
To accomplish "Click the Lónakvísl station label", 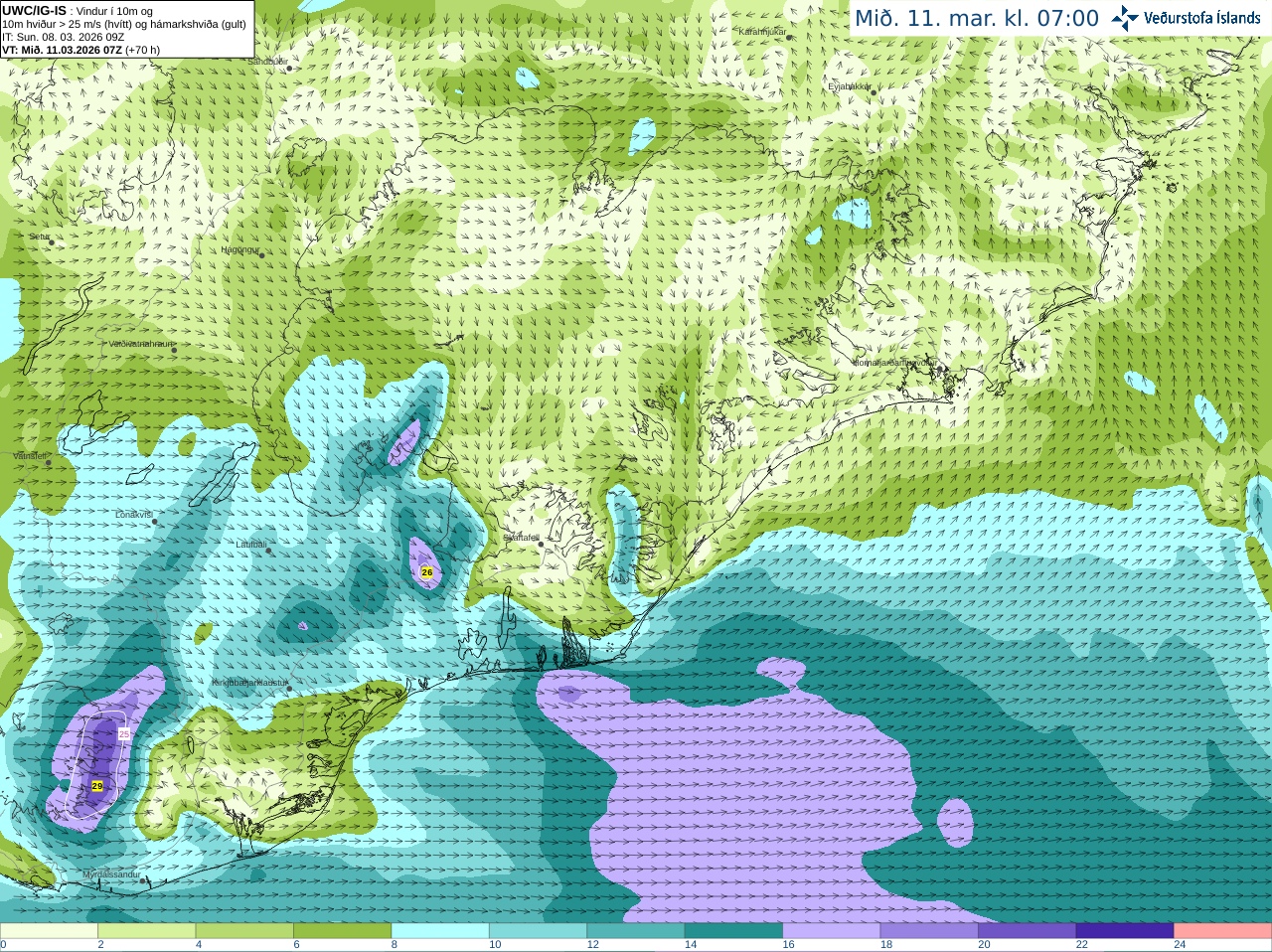I will 133,515.
